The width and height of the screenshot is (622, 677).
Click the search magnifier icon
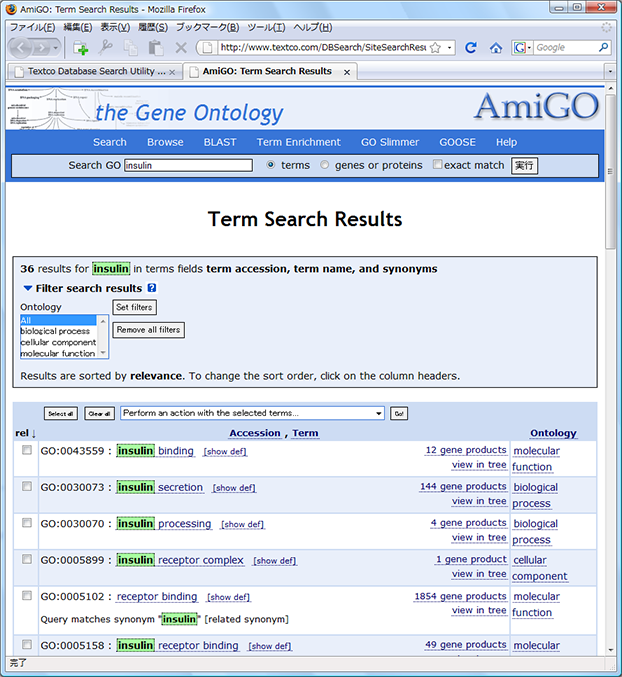(603, 47)
